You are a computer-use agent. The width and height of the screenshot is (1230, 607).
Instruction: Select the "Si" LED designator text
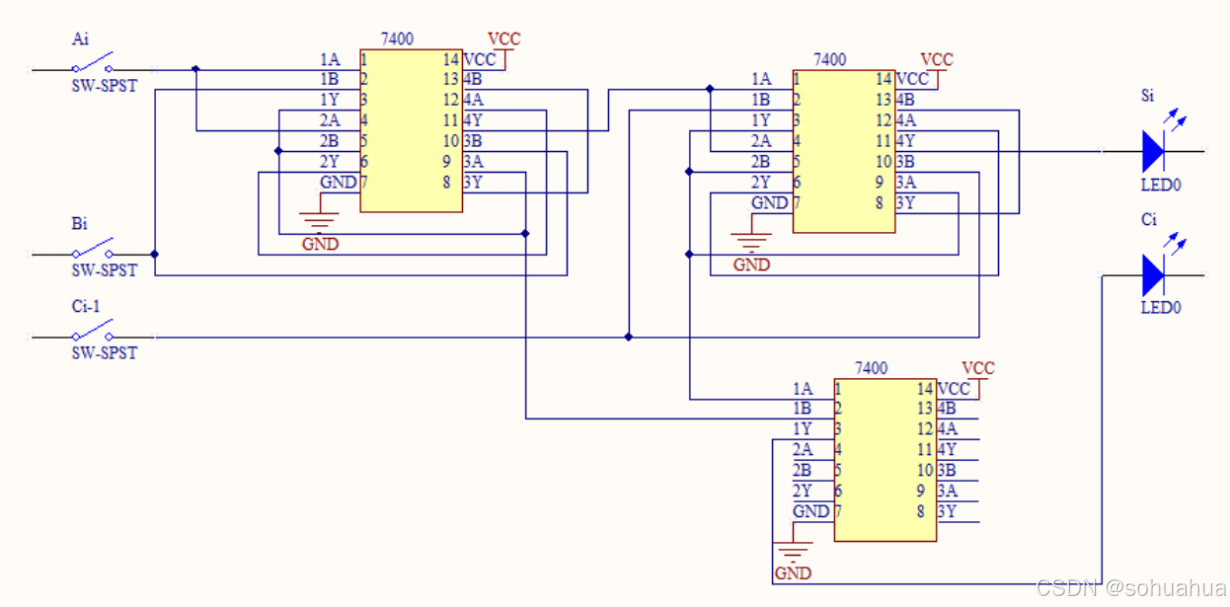point(1147,97)
